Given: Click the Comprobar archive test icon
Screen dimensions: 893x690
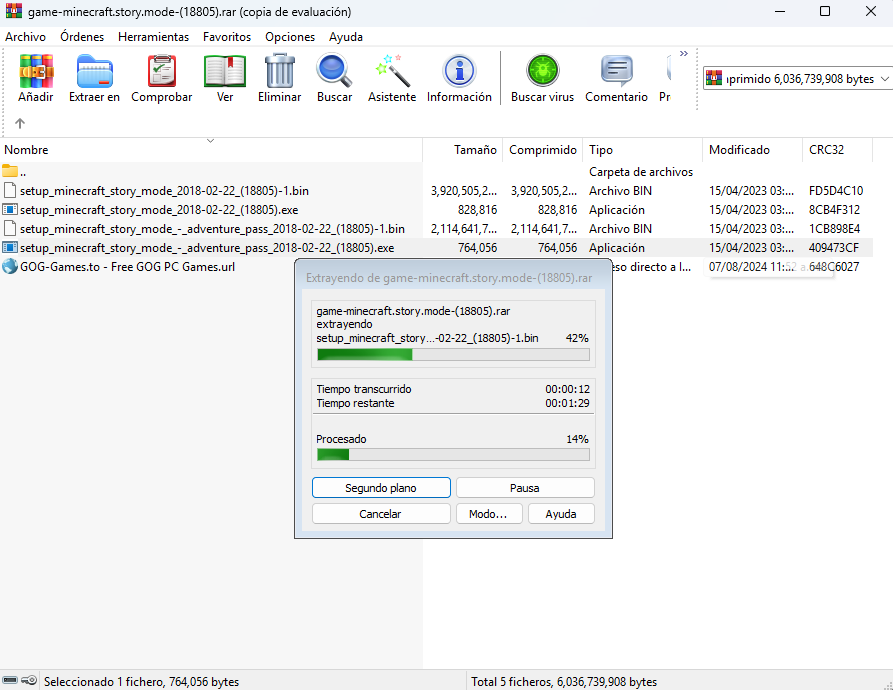Looking at the screenshot, I should [162, 72].
